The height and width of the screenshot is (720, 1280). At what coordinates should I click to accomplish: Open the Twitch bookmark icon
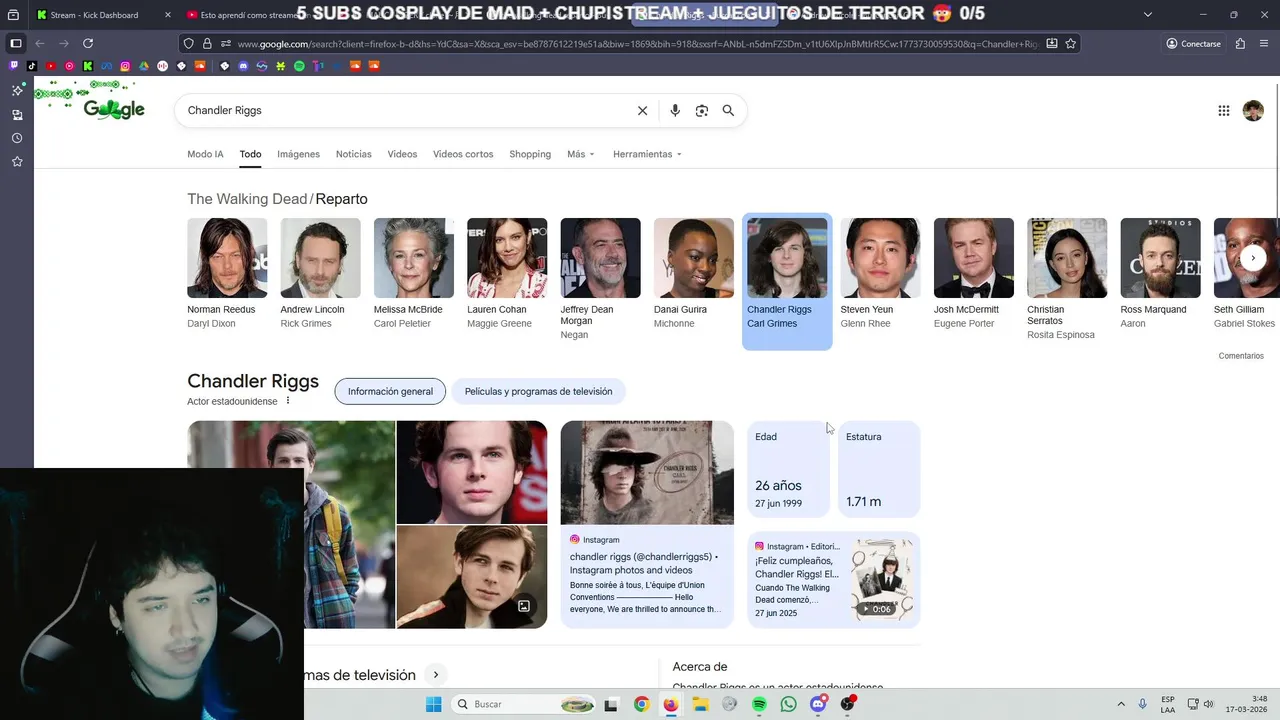pyautogui.click(x=14, y=66)
